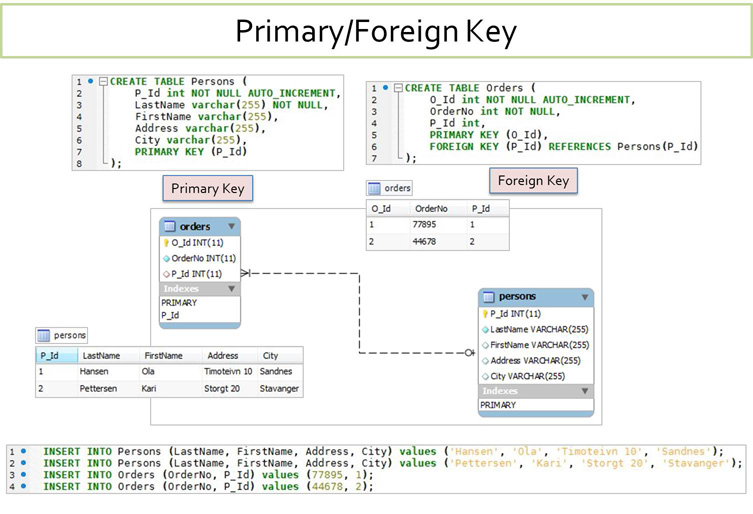The height and width of the screenshot is (514, 753).
Task: Click the table icon in the orders entity header
Action: pos(169,227)
